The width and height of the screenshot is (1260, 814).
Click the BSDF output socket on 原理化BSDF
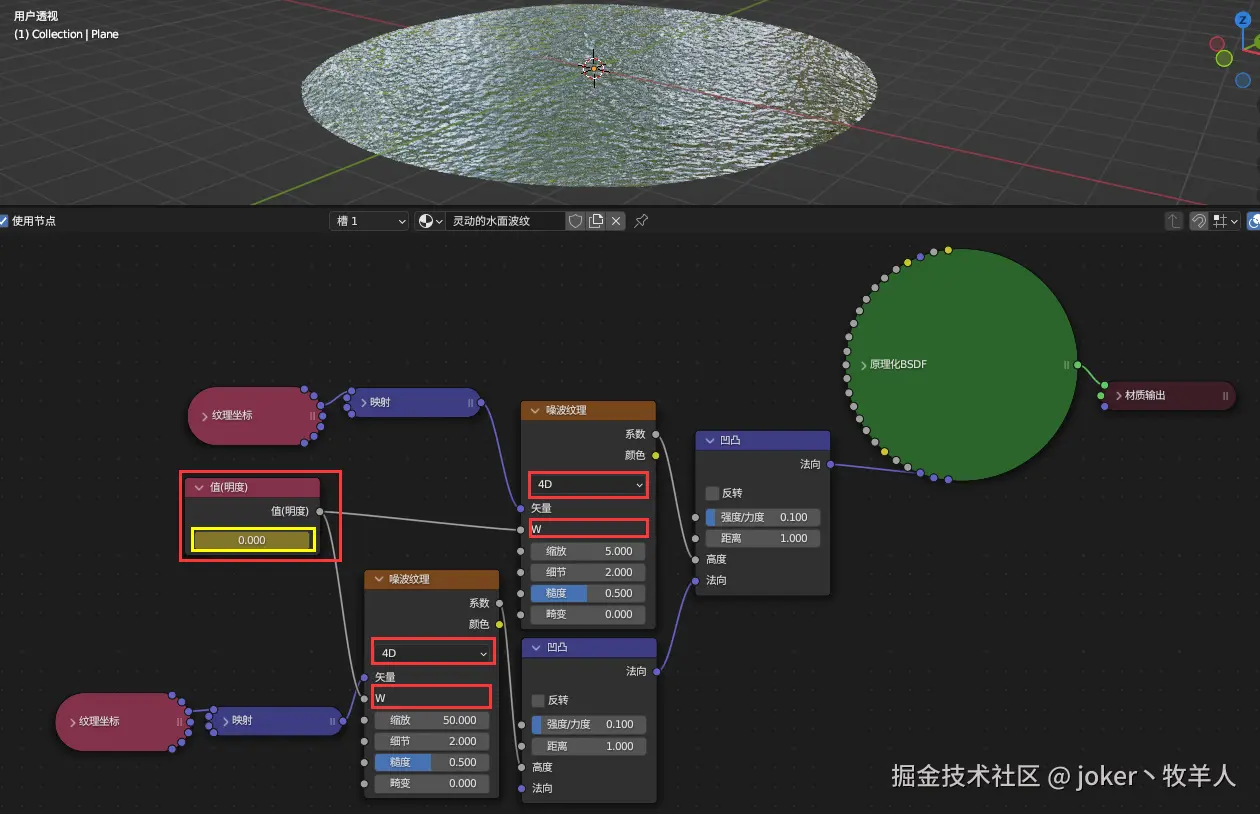(1078, 365)
